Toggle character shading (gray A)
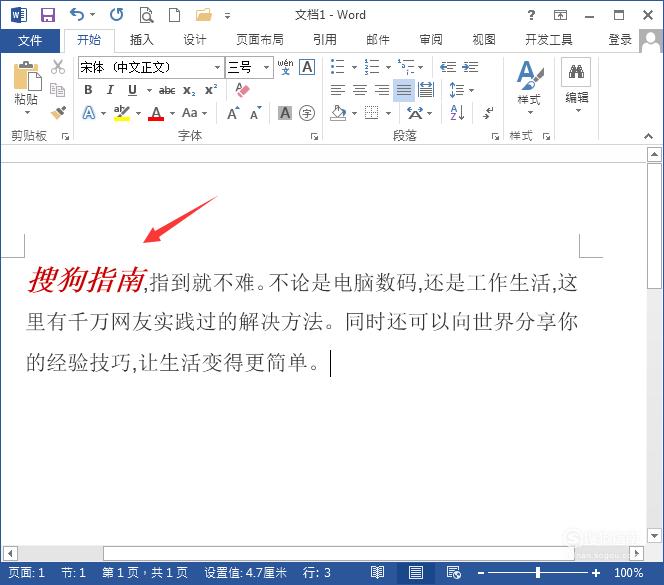664x585 pixels. 285,113
